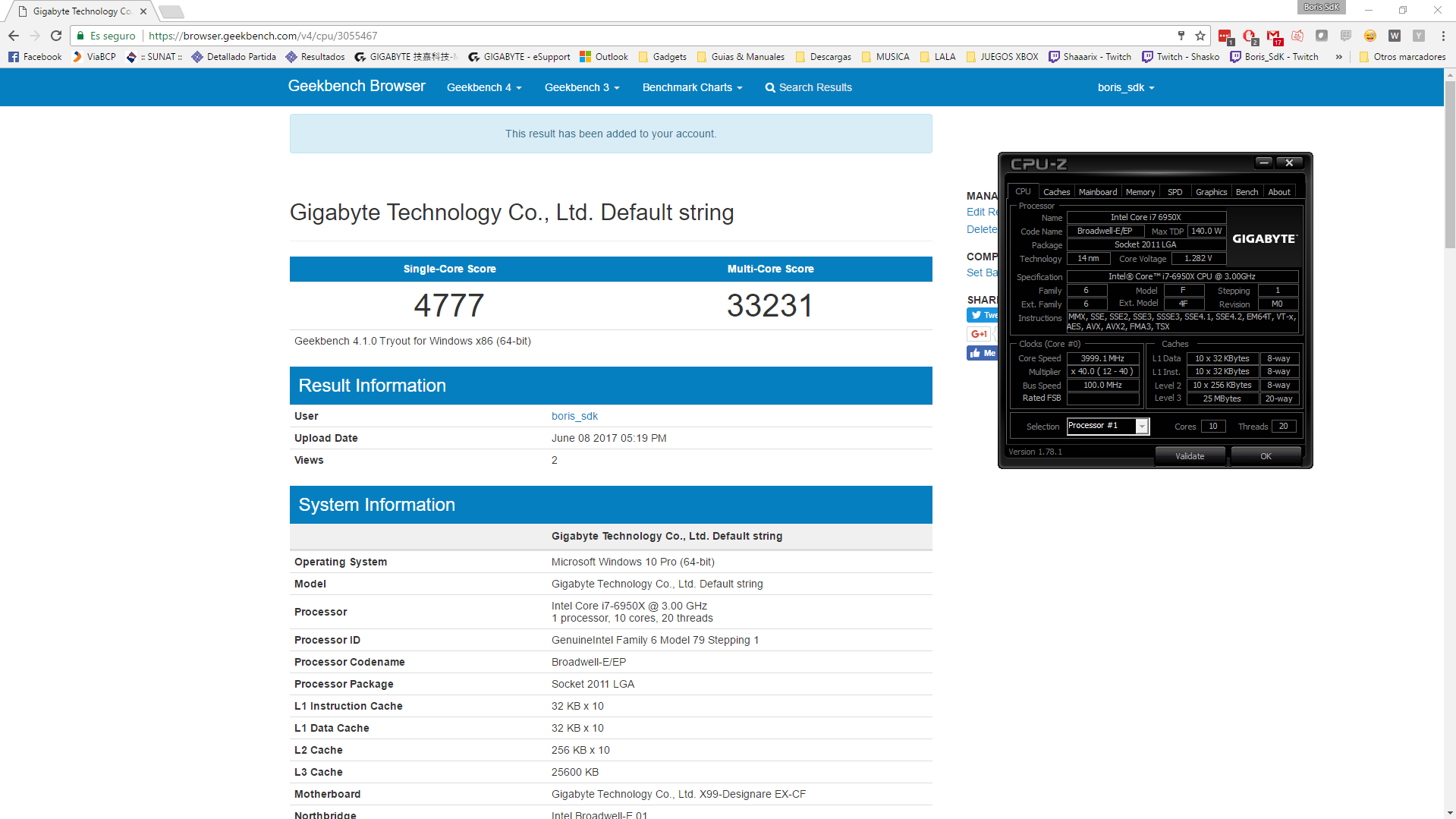Open the Facebook bookmark
The width and height of the screenshot is (1456, 819).
[x=35, y=57]
